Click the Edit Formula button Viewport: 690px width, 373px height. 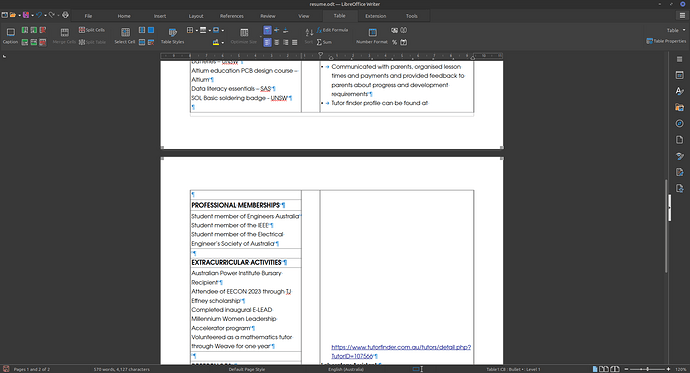[x=332, y=30]
